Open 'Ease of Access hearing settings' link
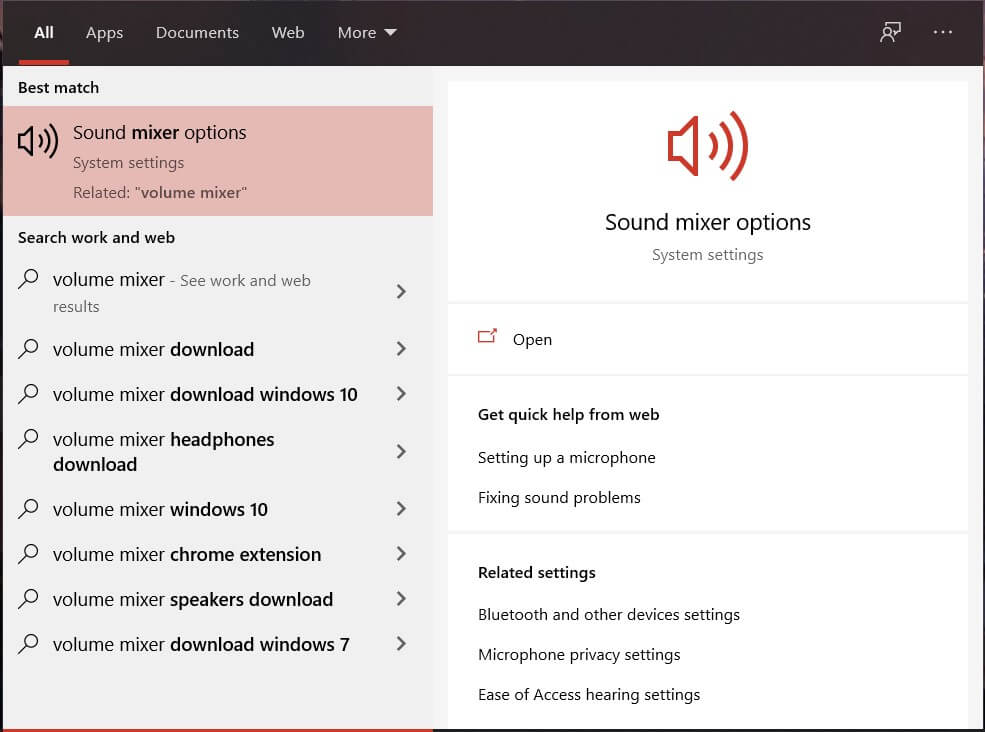This screenshot has height=732, width=985. point(589,695)
